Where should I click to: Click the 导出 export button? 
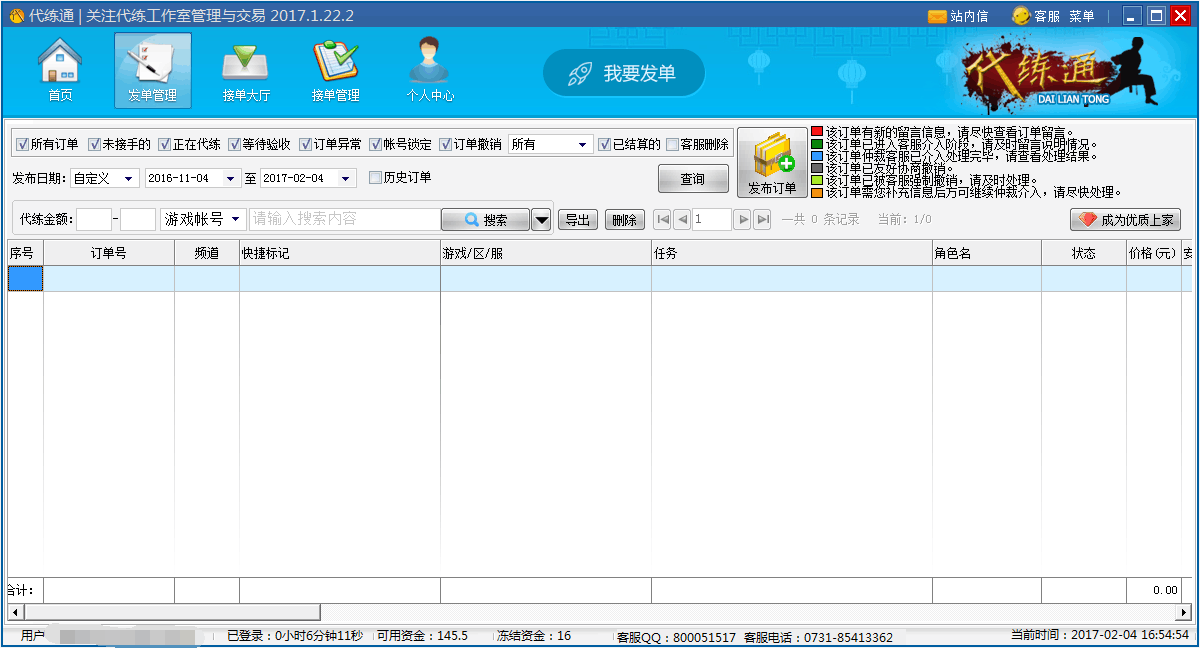click(x=577, y=220)
